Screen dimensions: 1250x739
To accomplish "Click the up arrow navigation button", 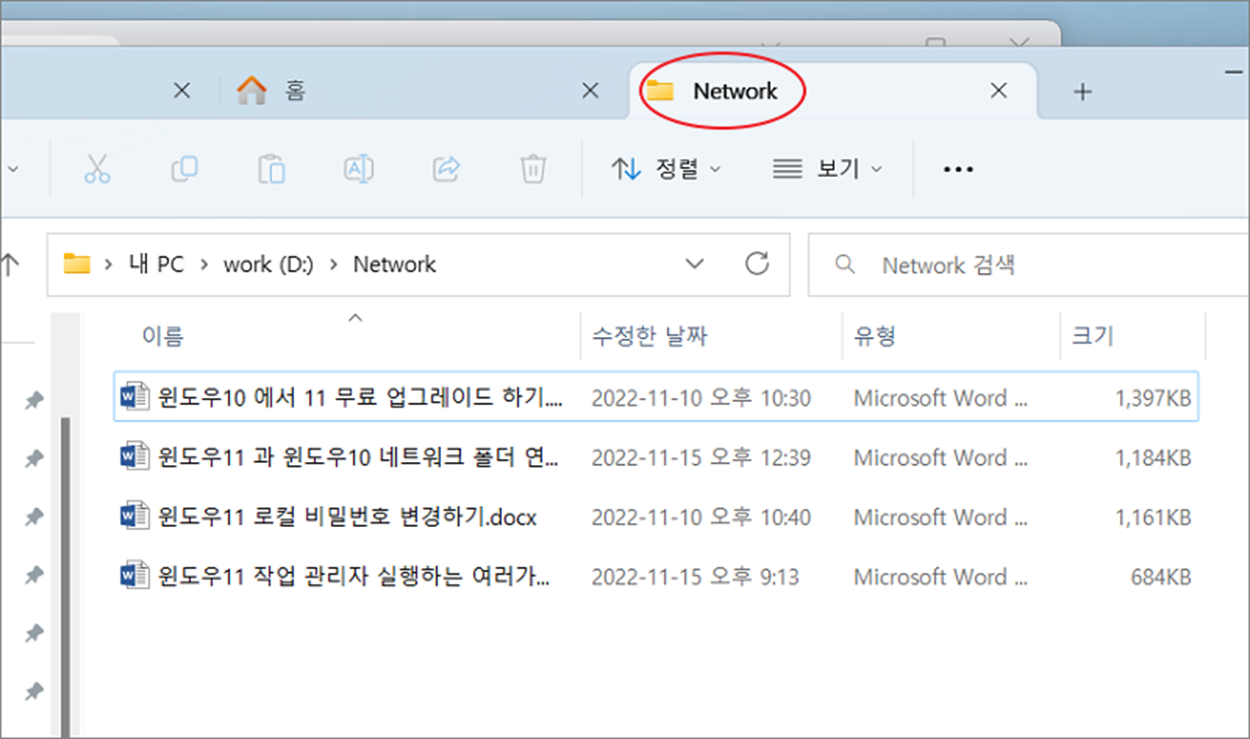I will (9, 264).
